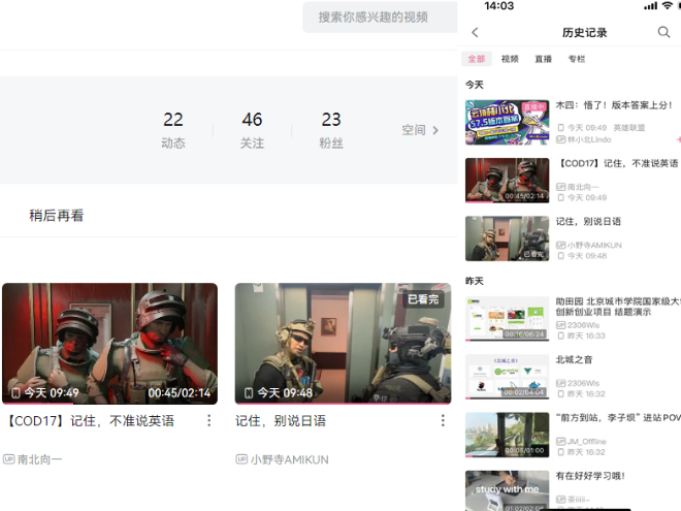
Task: Open search via magnifier icon in history
Action: pos(664,32)
